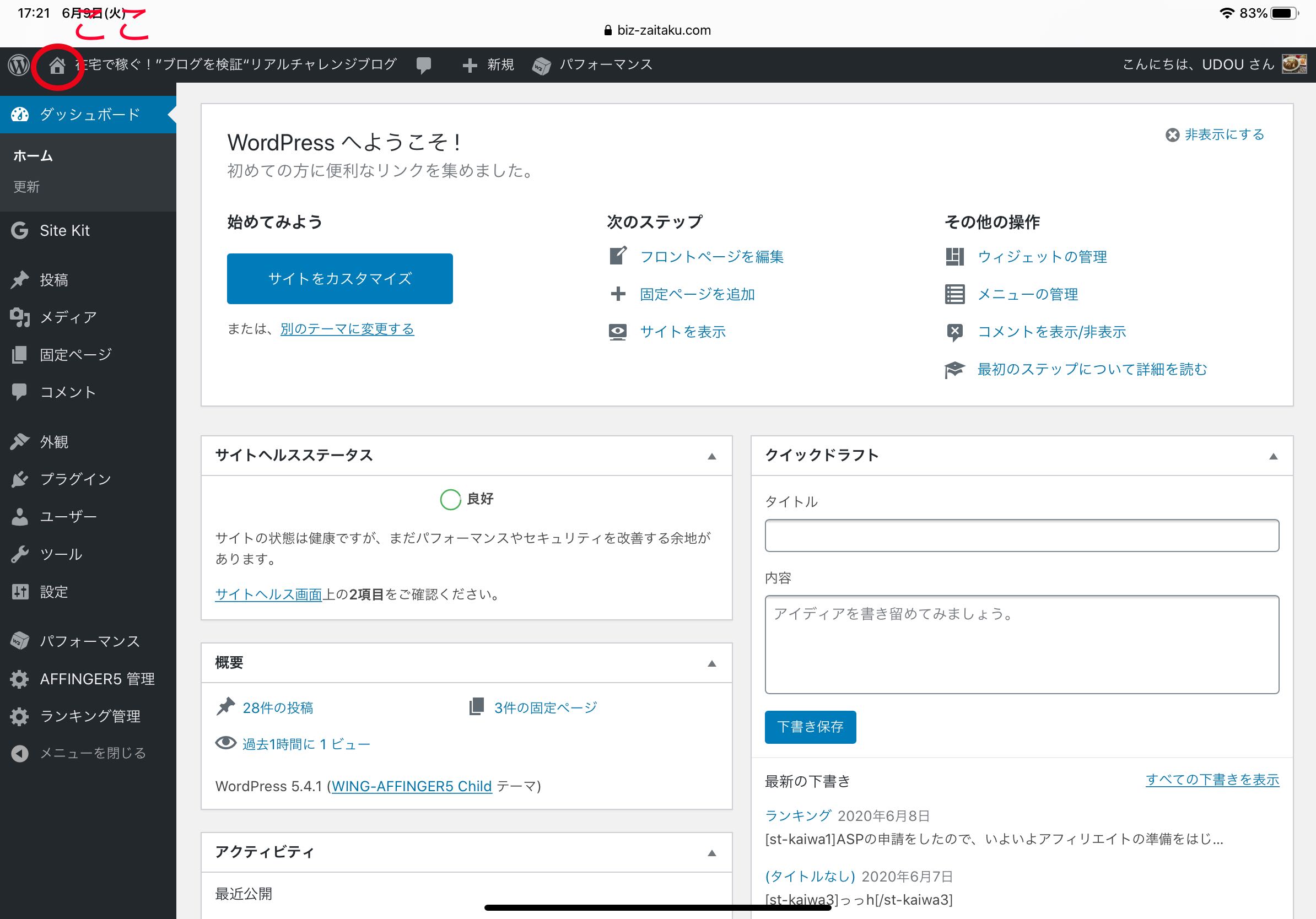Follow the 別のテーマに変更する link
The image size is (1316, 919).
point(347,329)
